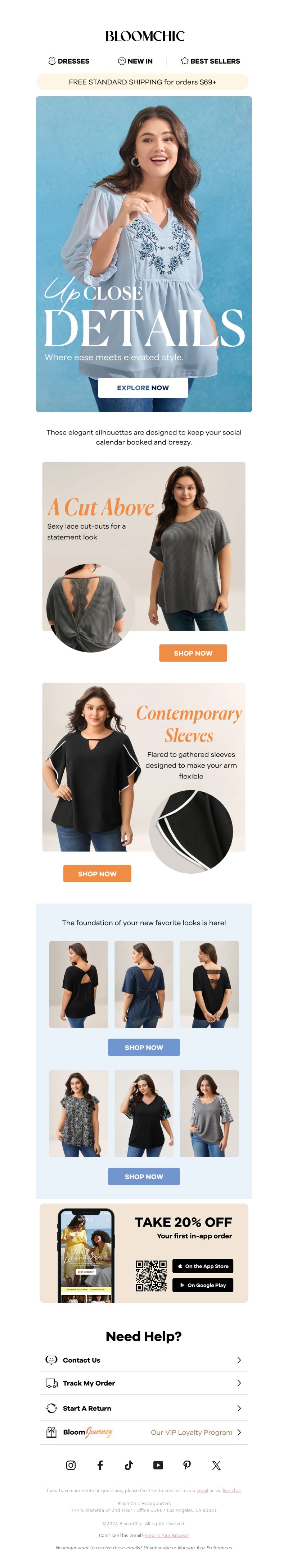Go to BEST SELLERS navigation item
Screen dimensions: 288x1568
pyautogui.click(x=210, y=61)
